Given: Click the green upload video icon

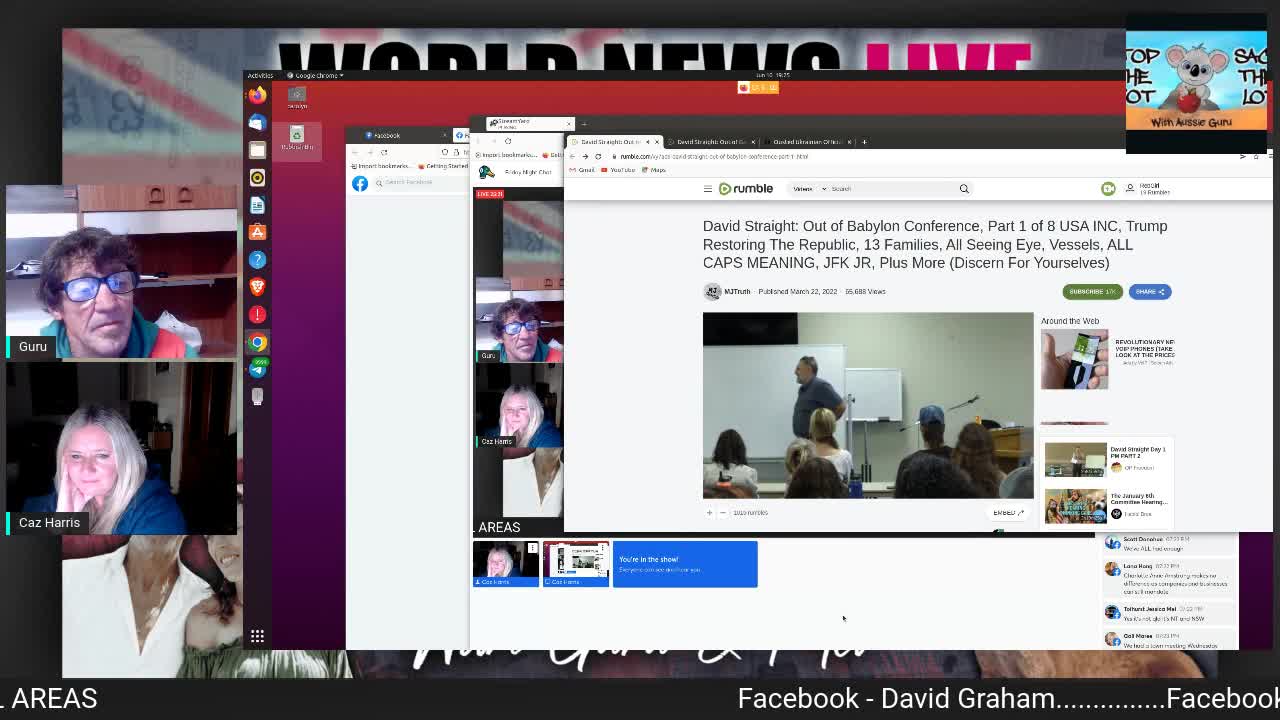Looking at the screenshot, I should click(1108, 189).
